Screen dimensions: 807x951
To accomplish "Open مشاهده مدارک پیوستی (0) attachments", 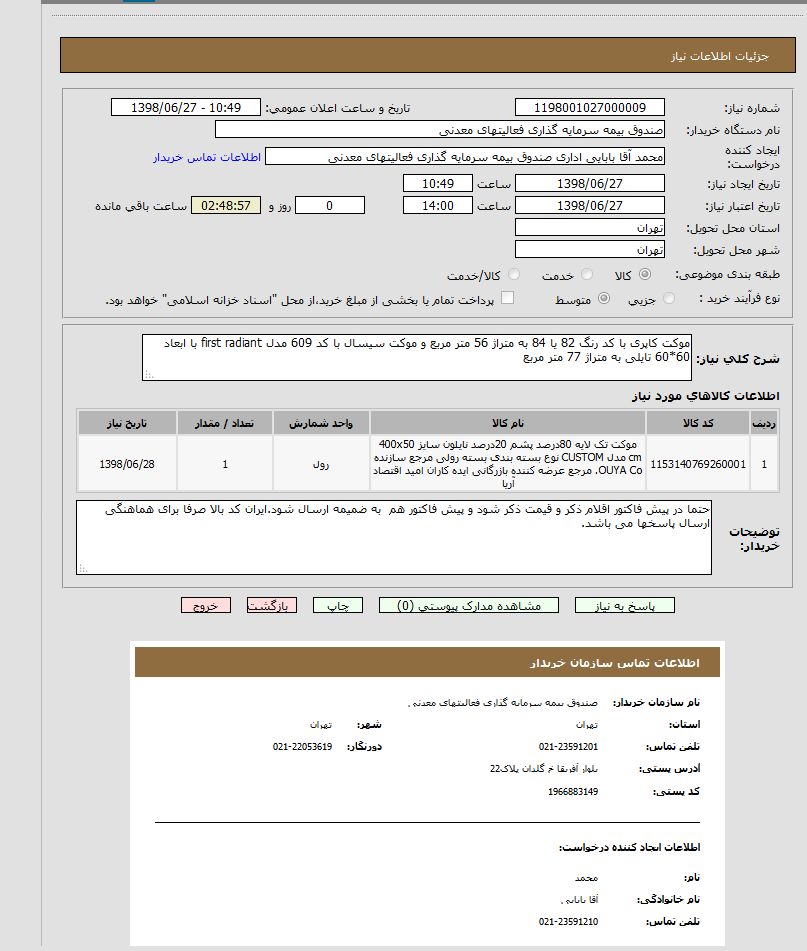I will coord(469,605).
